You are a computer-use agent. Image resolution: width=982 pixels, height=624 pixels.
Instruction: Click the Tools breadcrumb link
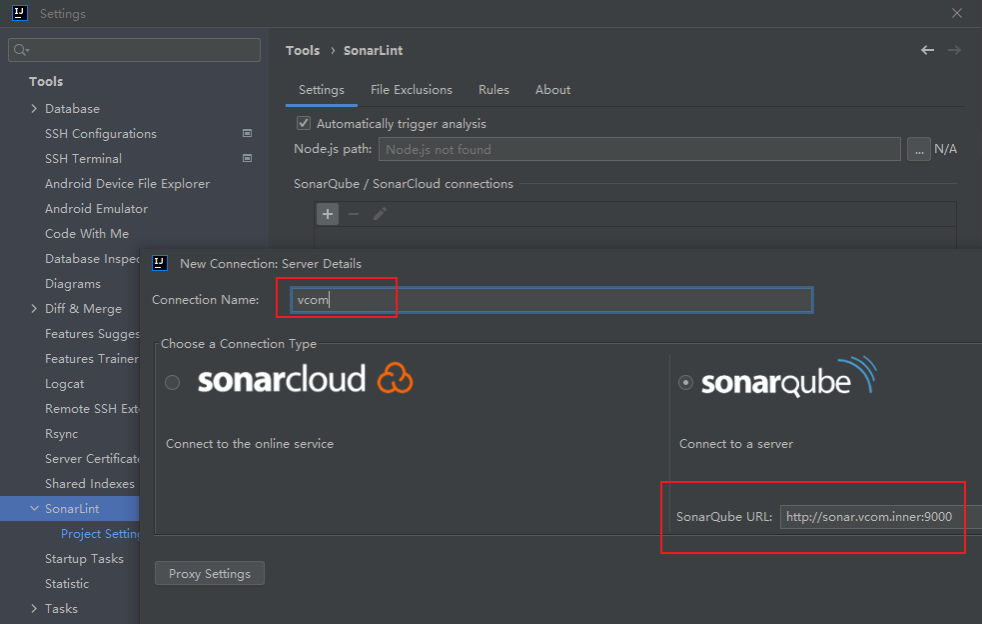[x=302, y=50]
